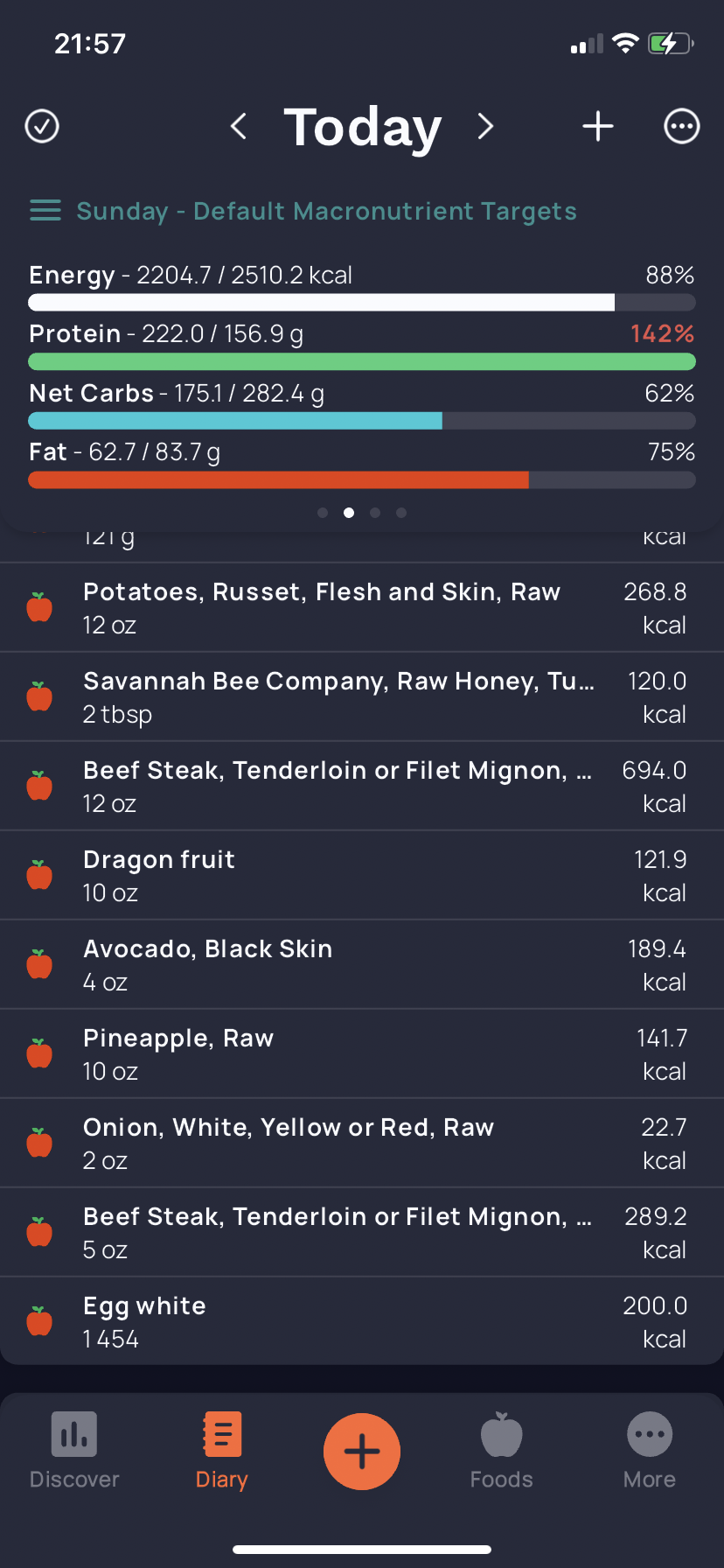Tap the orange add button in bottom bar

pos(362,1452)
